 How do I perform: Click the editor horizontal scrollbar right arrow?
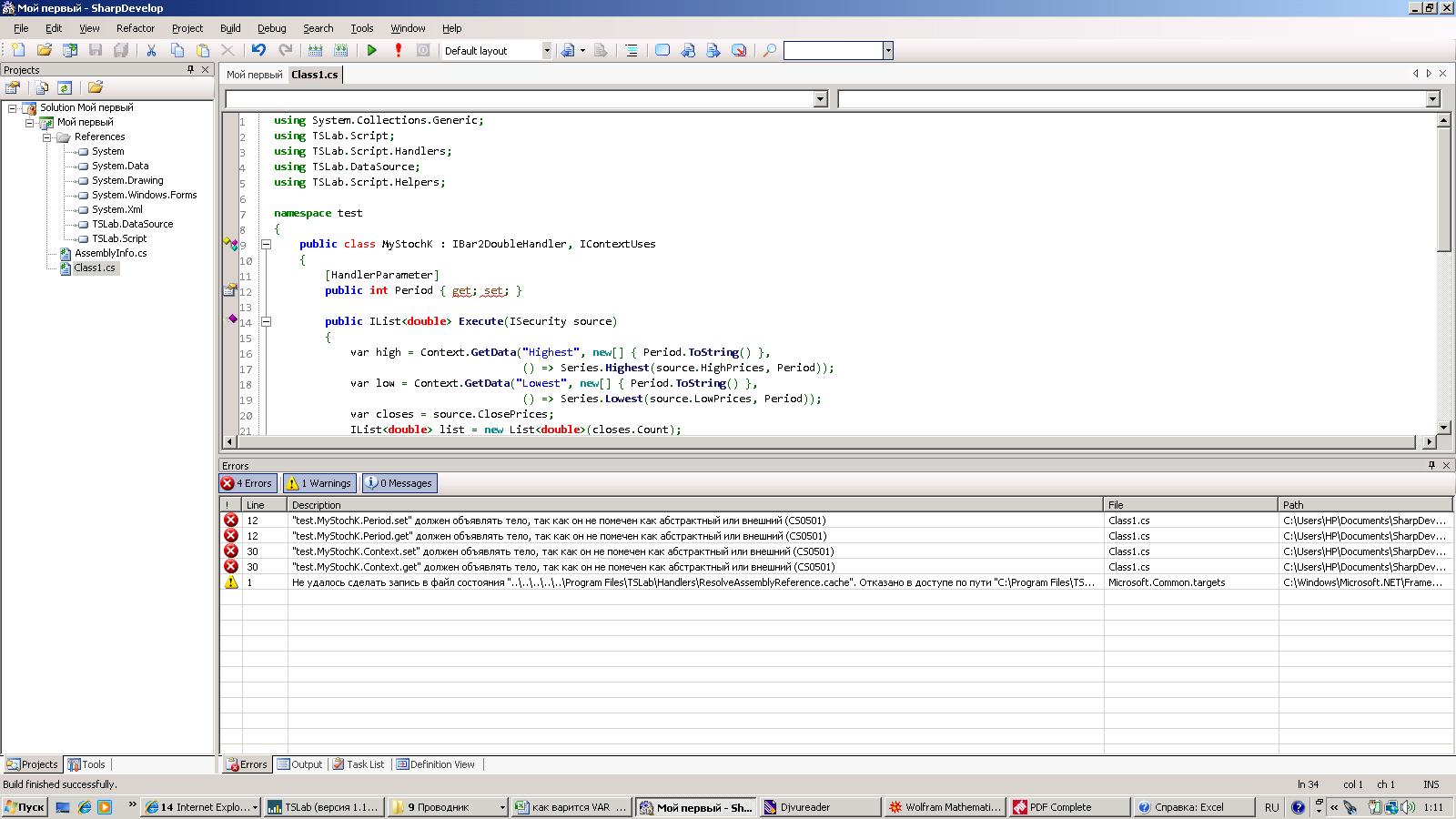1430,442
